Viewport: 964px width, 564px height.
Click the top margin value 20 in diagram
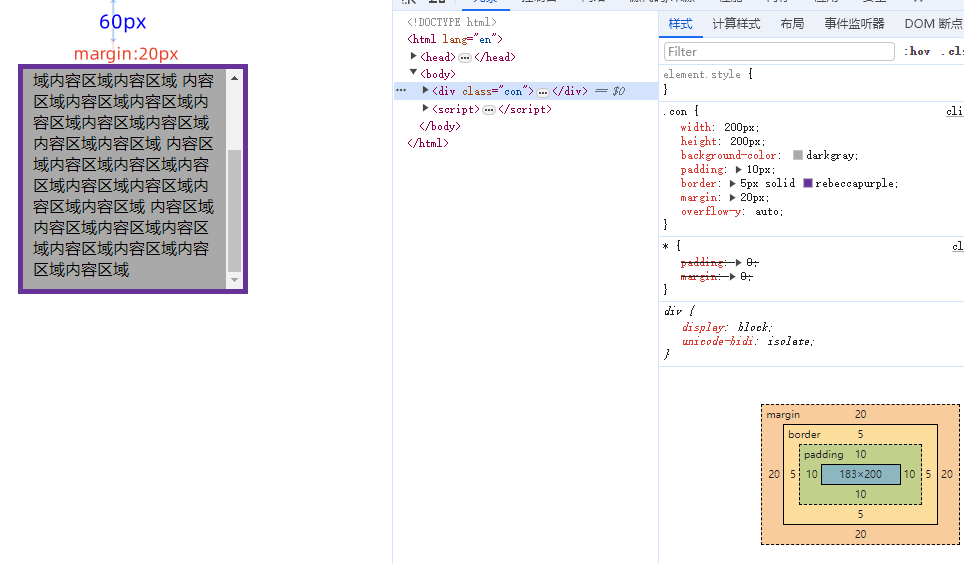[861, 415]
